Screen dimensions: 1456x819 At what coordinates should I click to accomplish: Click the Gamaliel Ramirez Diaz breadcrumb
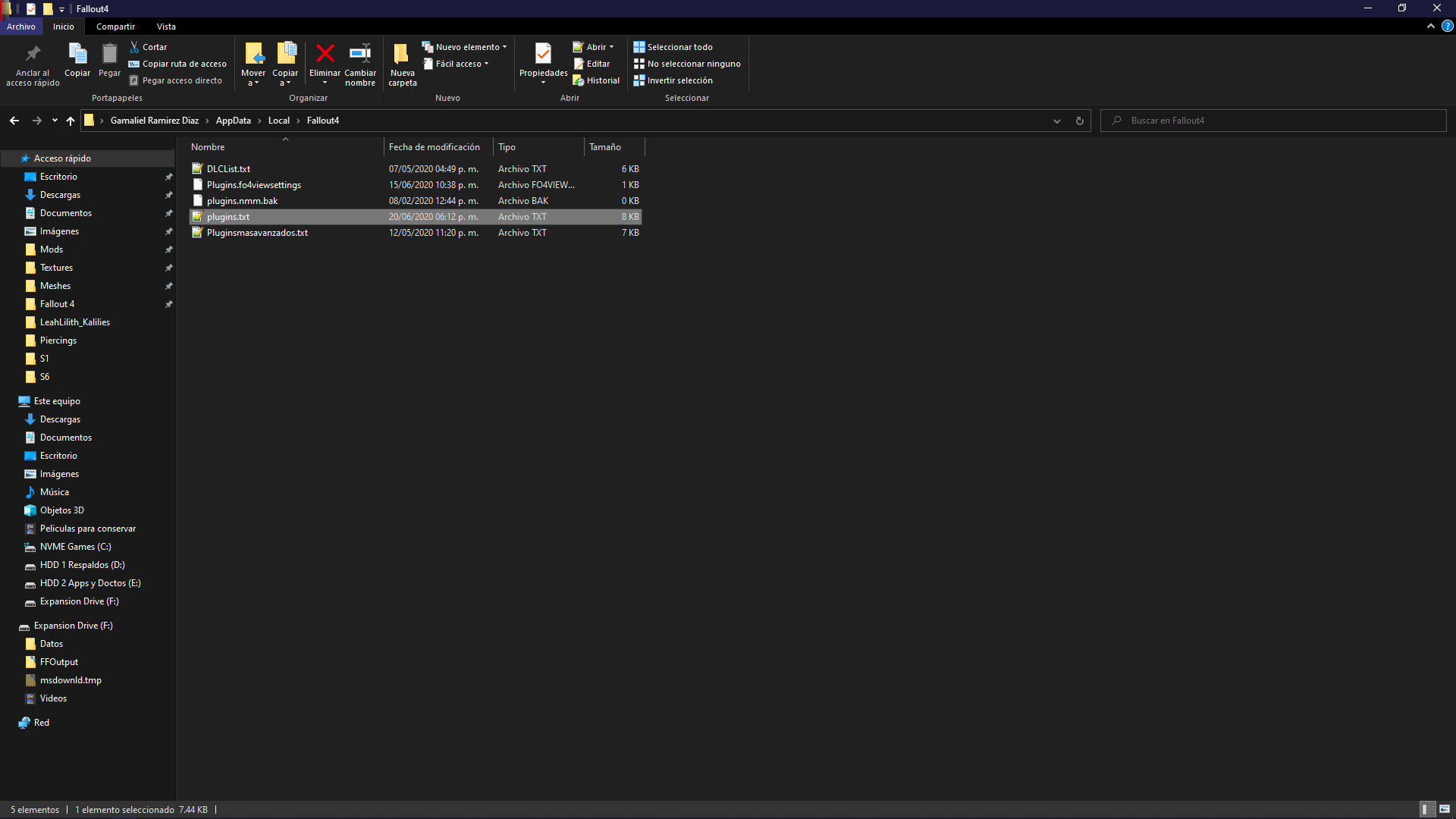click(155, 121)
